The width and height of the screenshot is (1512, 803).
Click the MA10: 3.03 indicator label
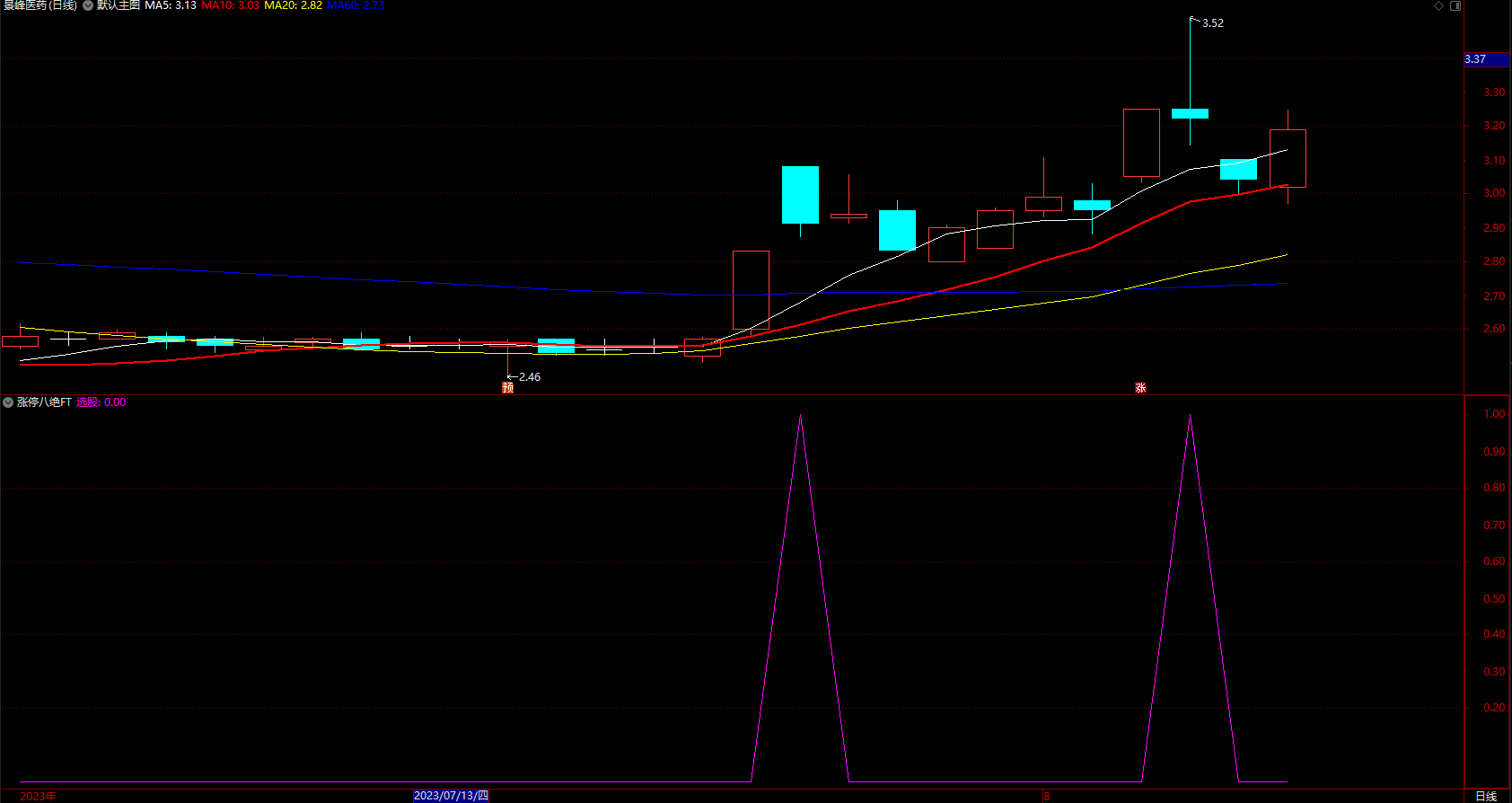pos(231,5)
